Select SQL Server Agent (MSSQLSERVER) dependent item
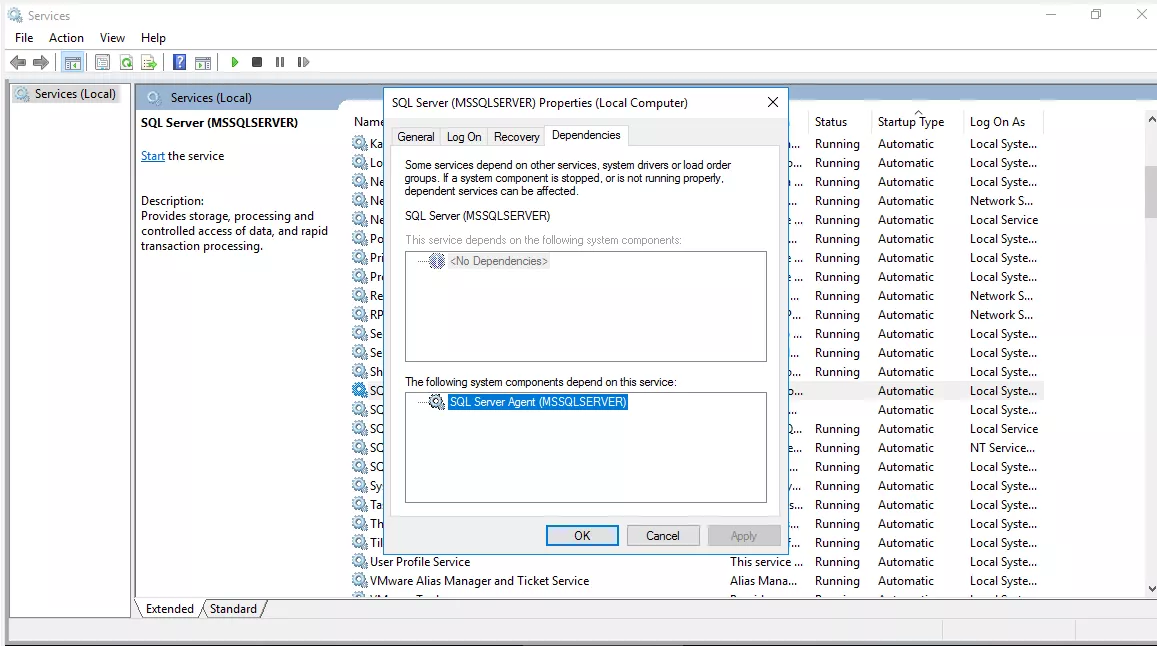This screenshot has width=1157, height=646. [x=538, y=402]
